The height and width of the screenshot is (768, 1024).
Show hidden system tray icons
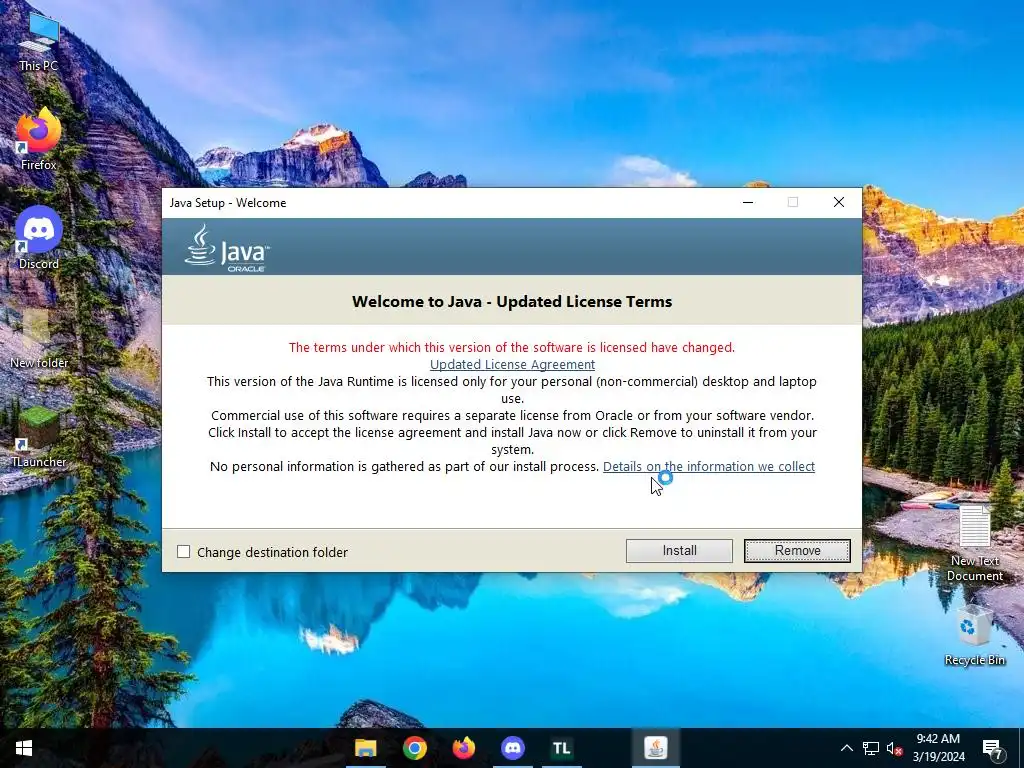tap(846, 748)
